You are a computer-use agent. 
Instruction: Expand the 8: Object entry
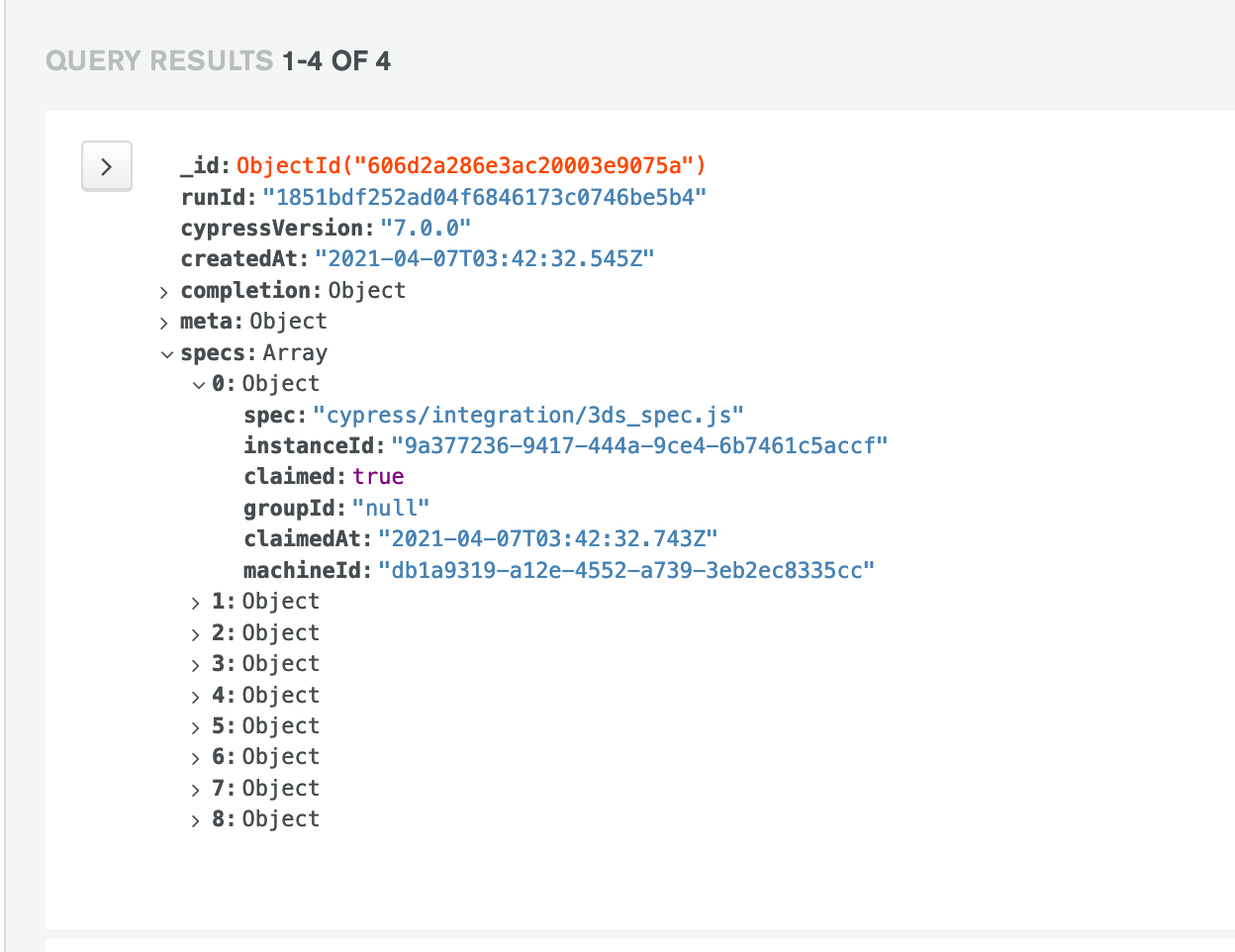click(196, 820)
